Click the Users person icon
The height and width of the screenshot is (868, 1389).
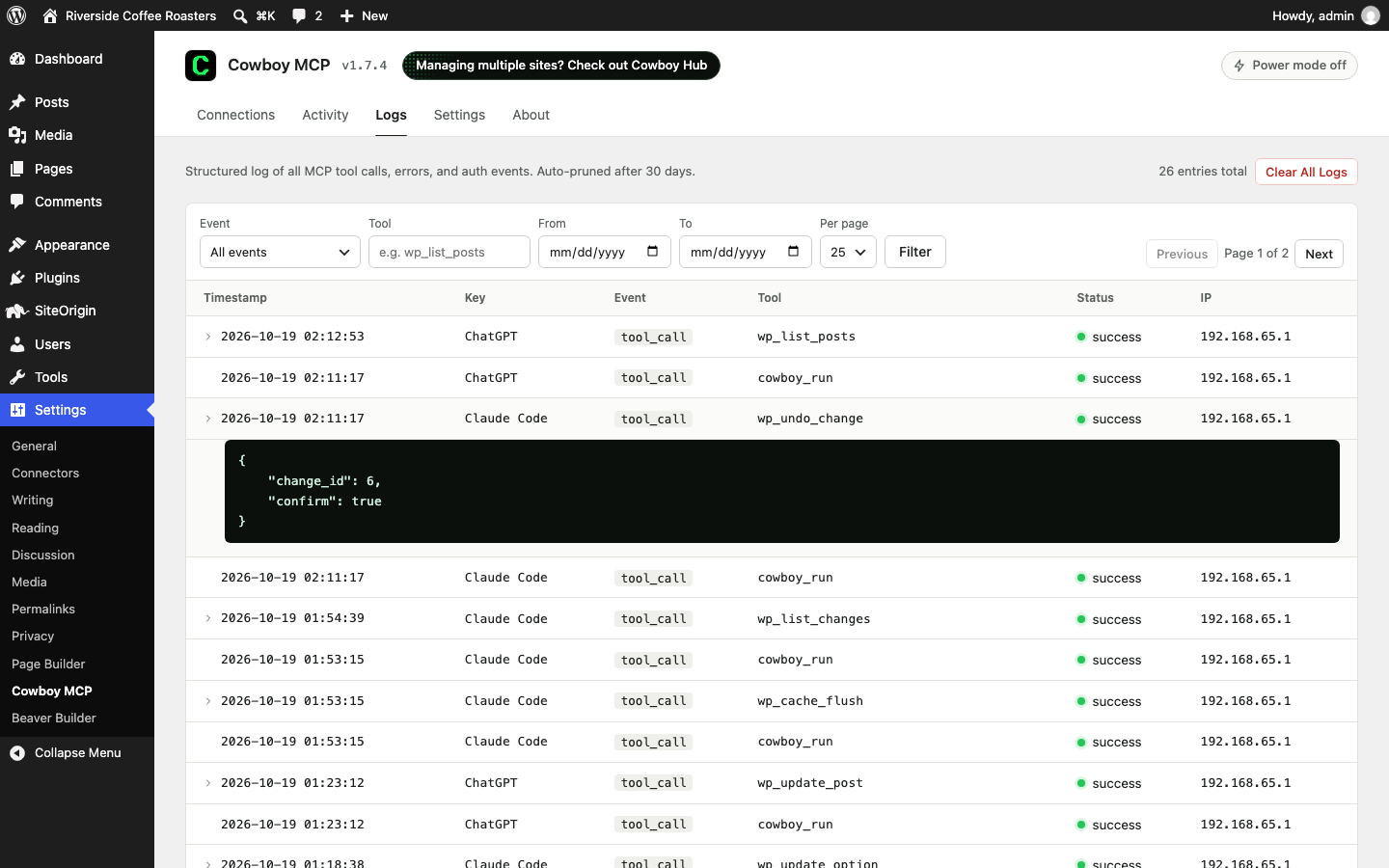17,344
